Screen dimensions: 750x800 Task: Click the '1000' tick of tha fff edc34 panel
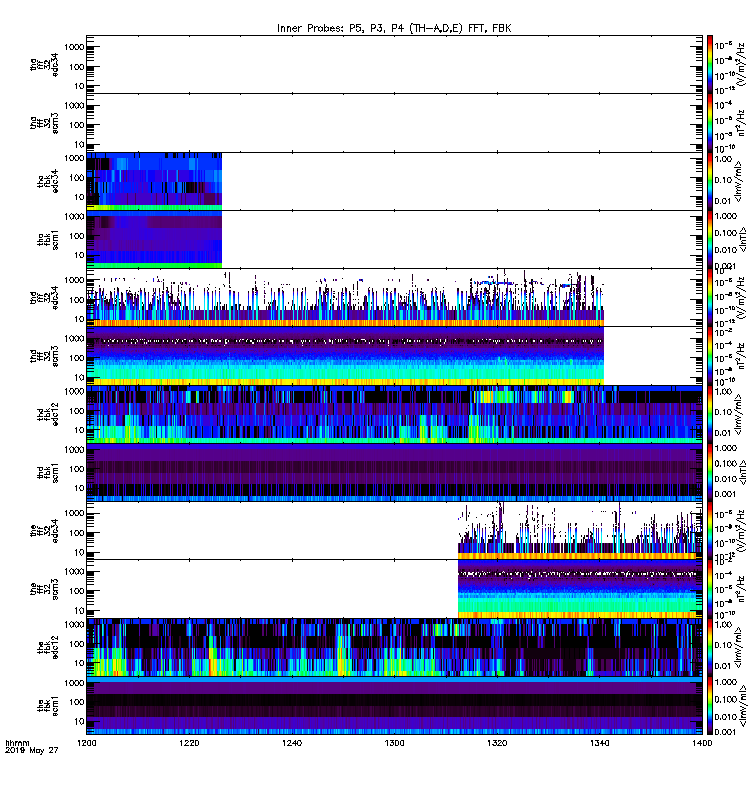[x=74, y=47]
